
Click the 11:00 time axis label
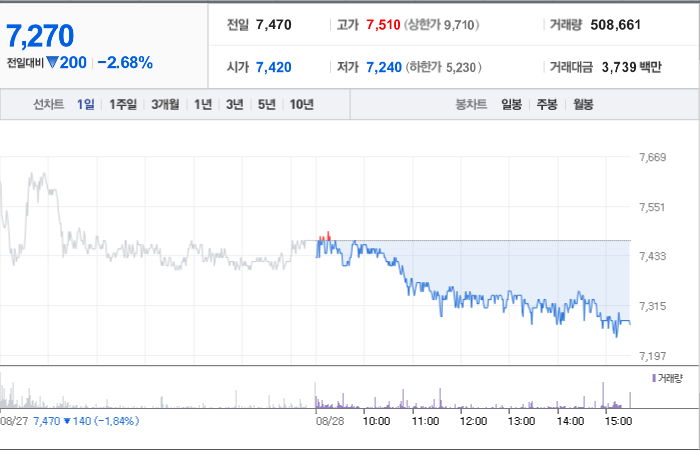tap(425, 421)
